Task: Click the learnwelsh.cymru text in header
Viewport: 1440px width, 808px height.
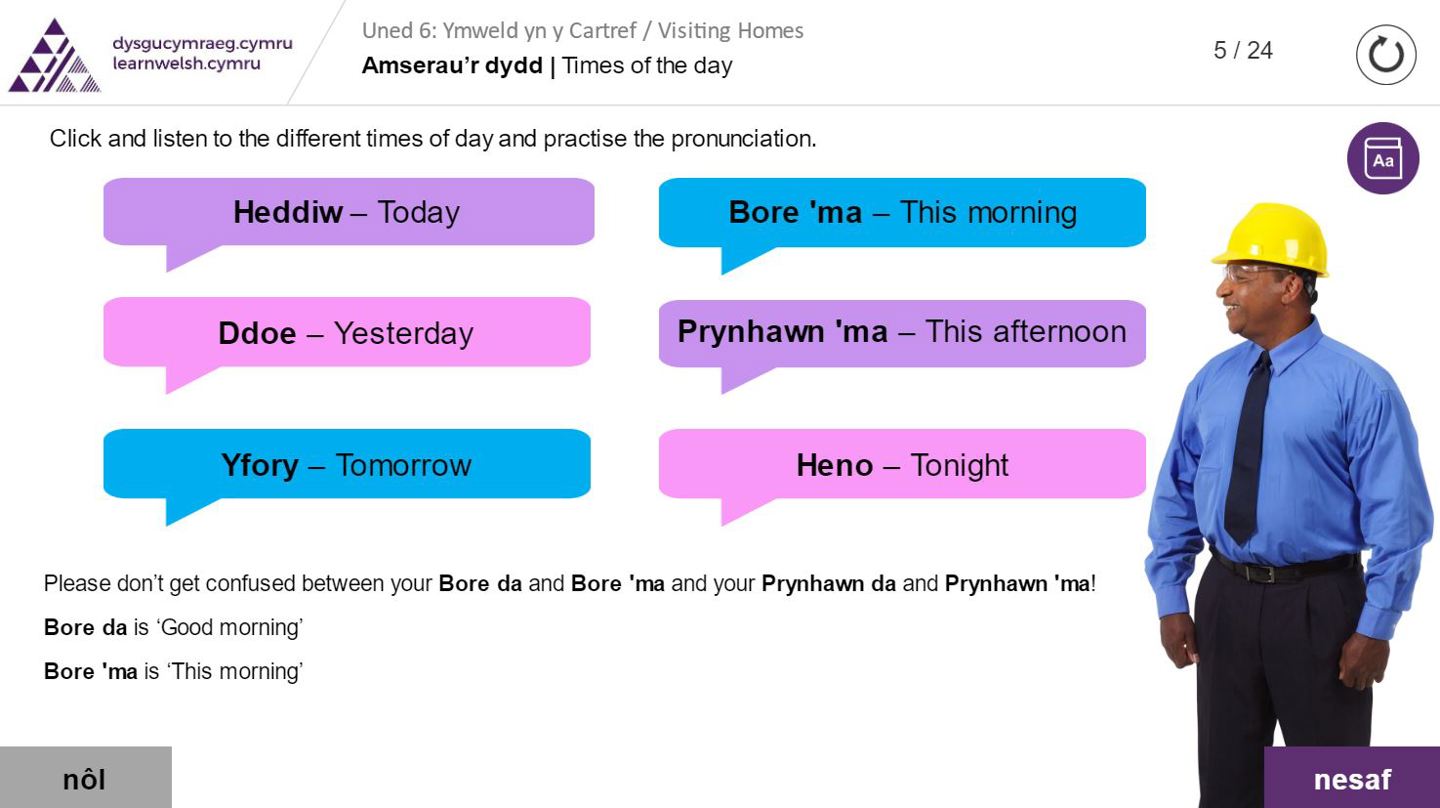Action: 187,64
